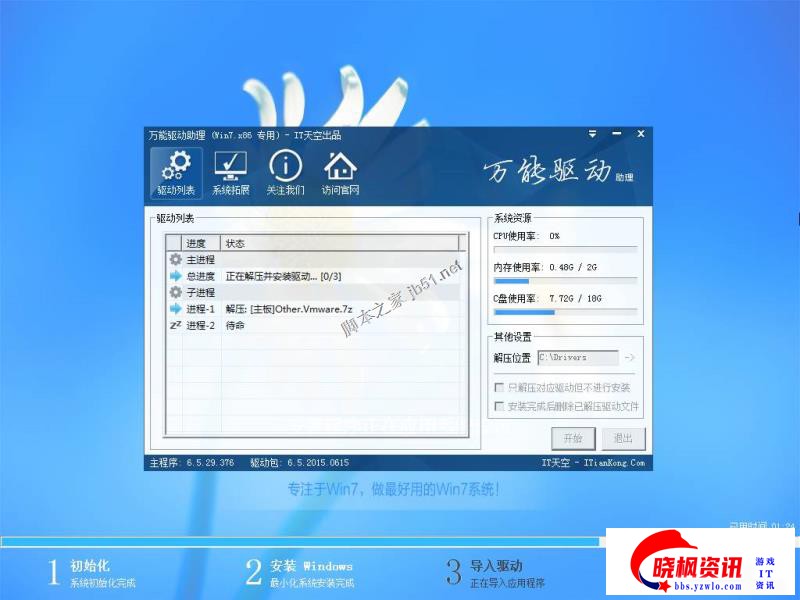Click the ITianKong.Com link in status bar
800x600 pixels.
coord(612,463)
